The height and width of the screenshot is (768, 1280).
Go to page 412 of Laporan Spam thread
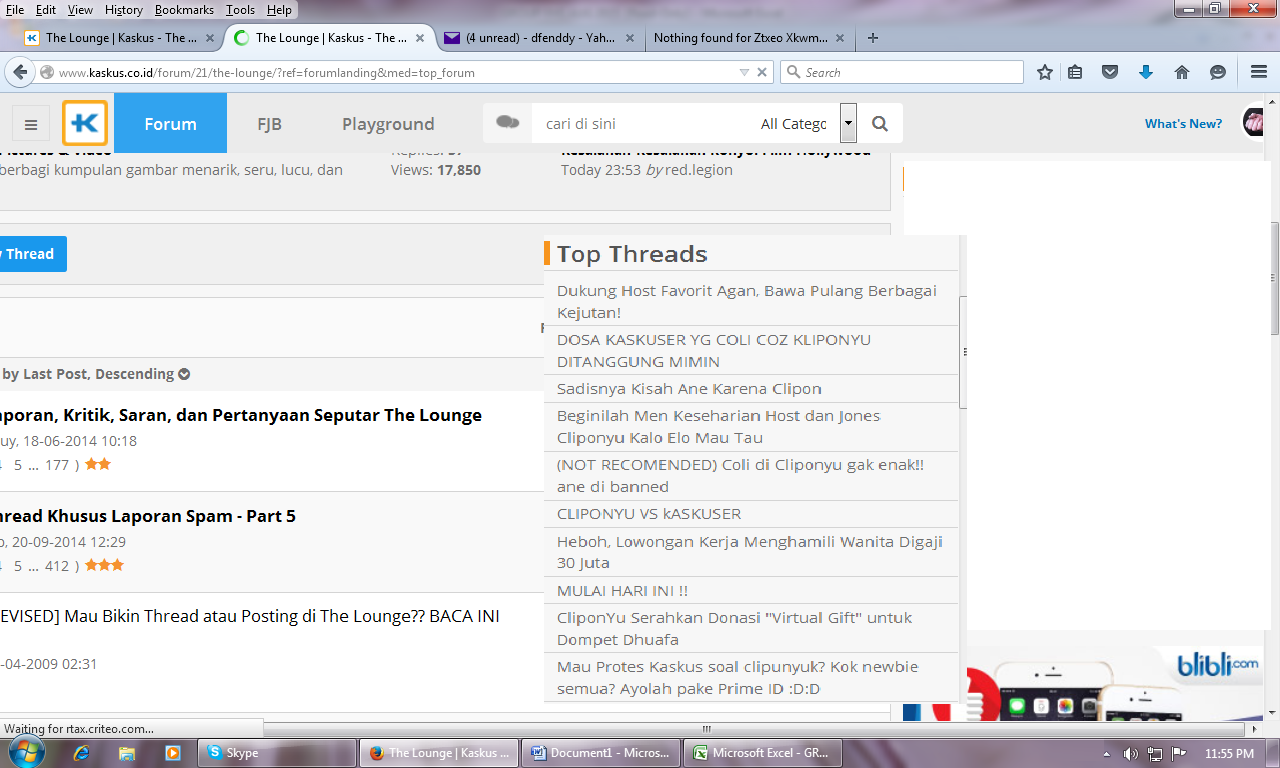57,566
